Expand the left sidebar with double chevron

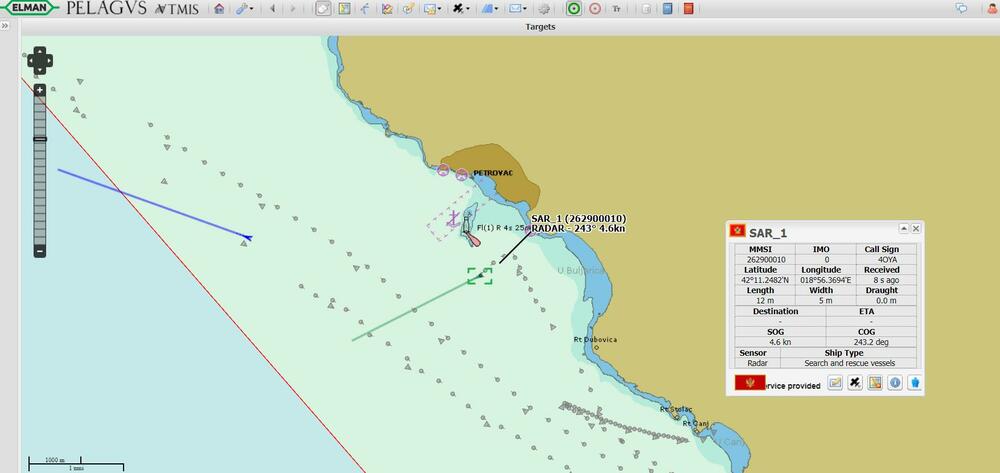[x=5, y=26]
